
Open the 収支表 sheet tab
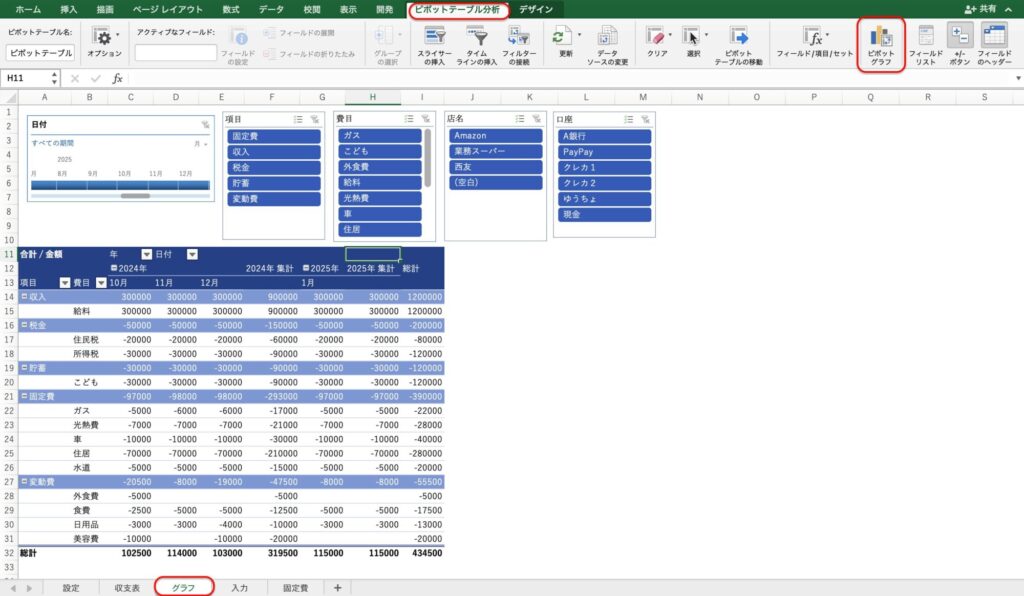pos(126,587)
